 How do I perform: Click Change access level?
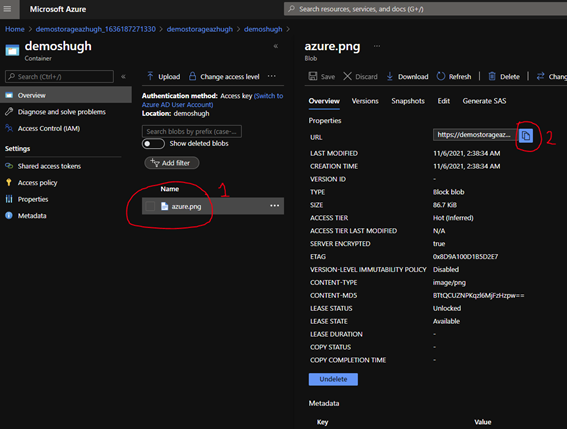point(224,76)
